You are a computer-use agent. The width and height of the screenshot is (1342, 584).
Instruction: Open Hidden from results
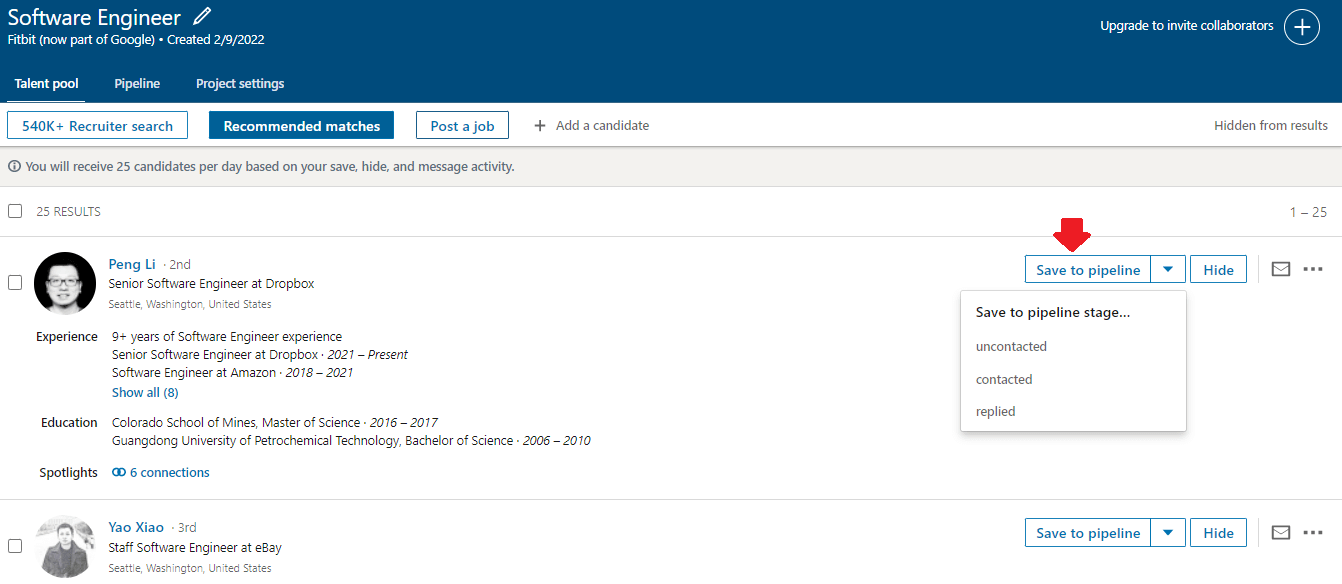tap(1271, 126)
